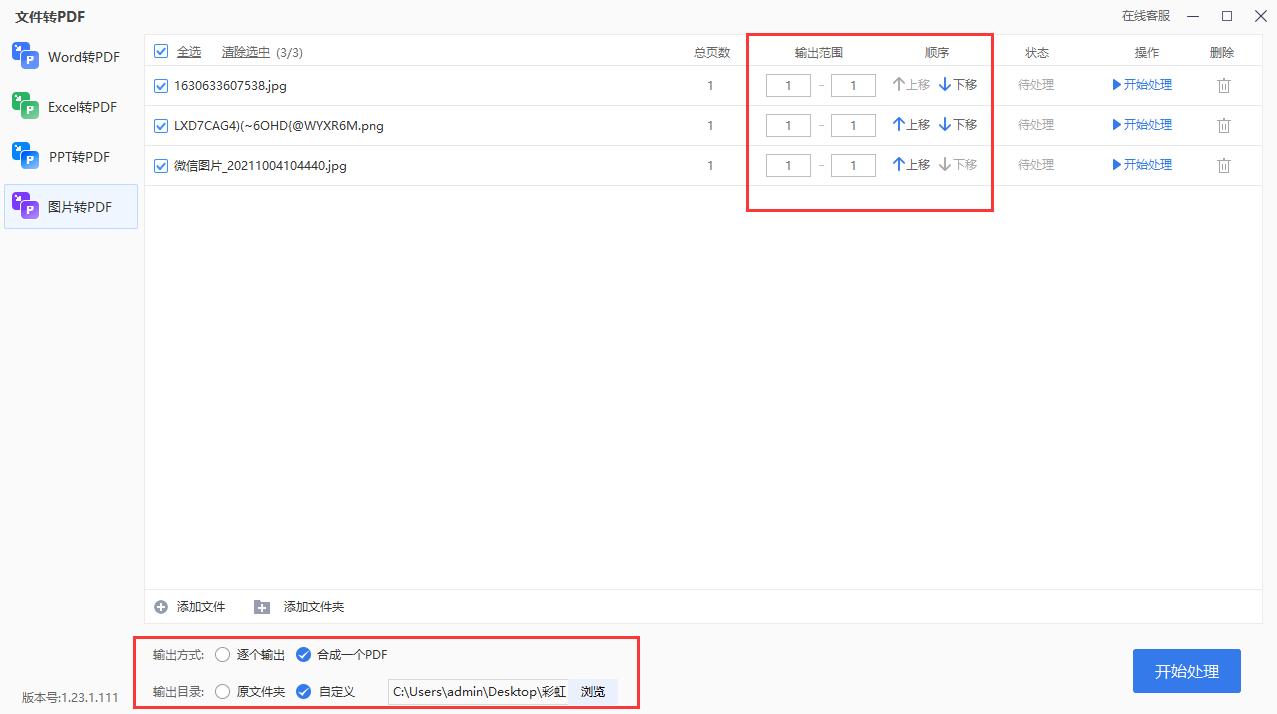This screenshot has height=714, width=1277.
Task: Click the 添加文件夹 folder icon
Action: click(261, 606)
